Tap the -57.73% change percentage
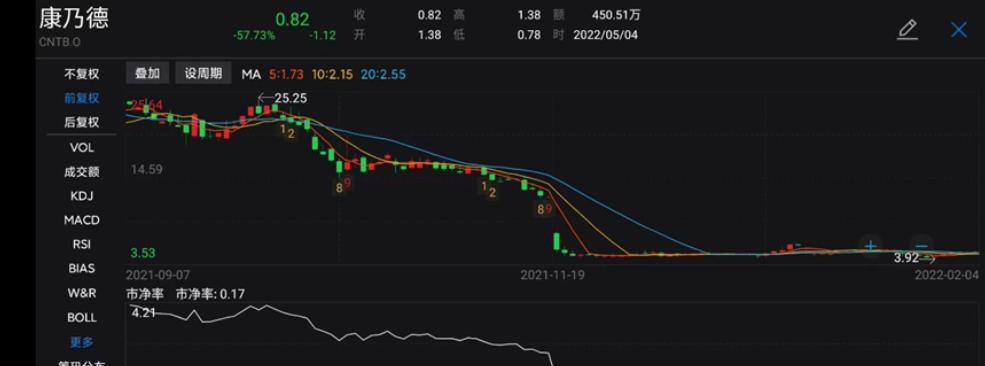The width and height of the screenshot is (985, 366). tap(254, 36)
